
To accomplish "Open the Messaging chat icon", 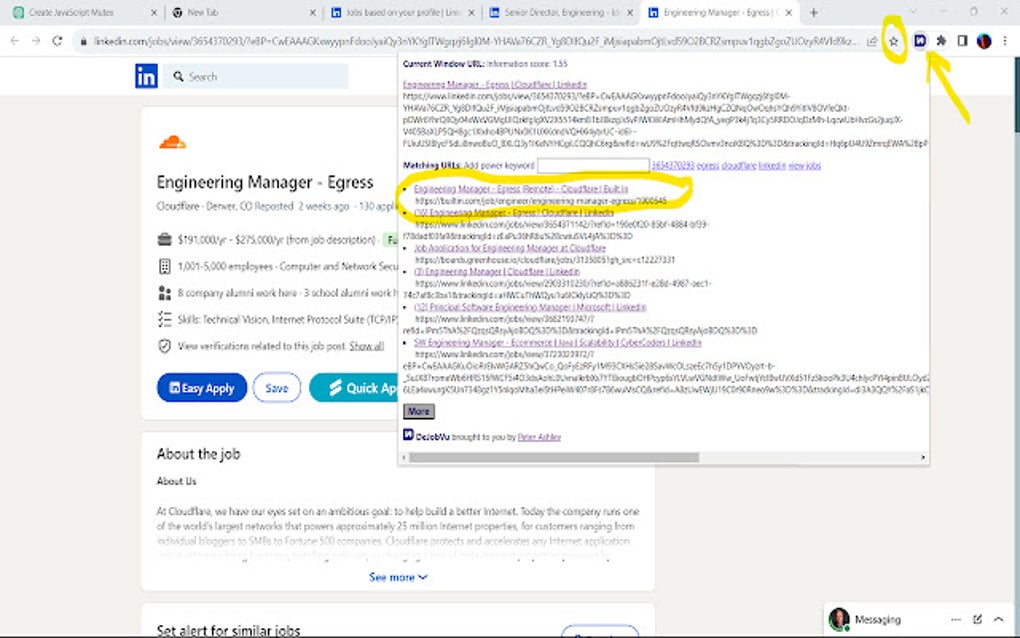I will (x=839, y=618).
